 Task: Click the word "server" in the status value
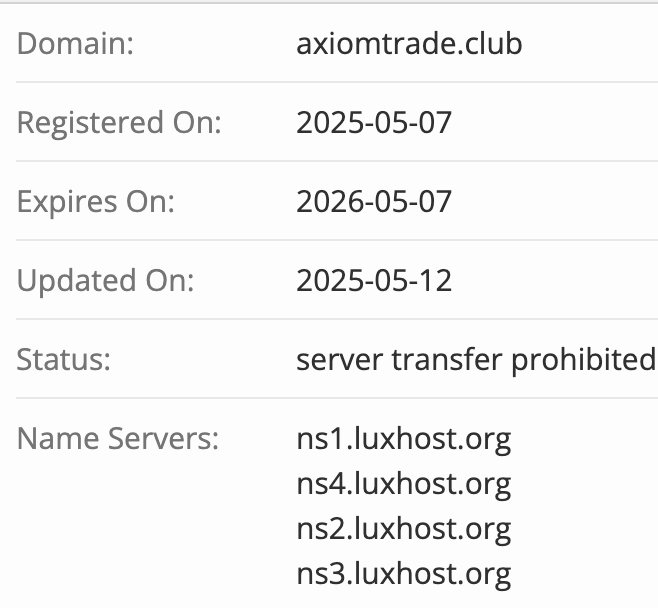click(x=336, y=359)
